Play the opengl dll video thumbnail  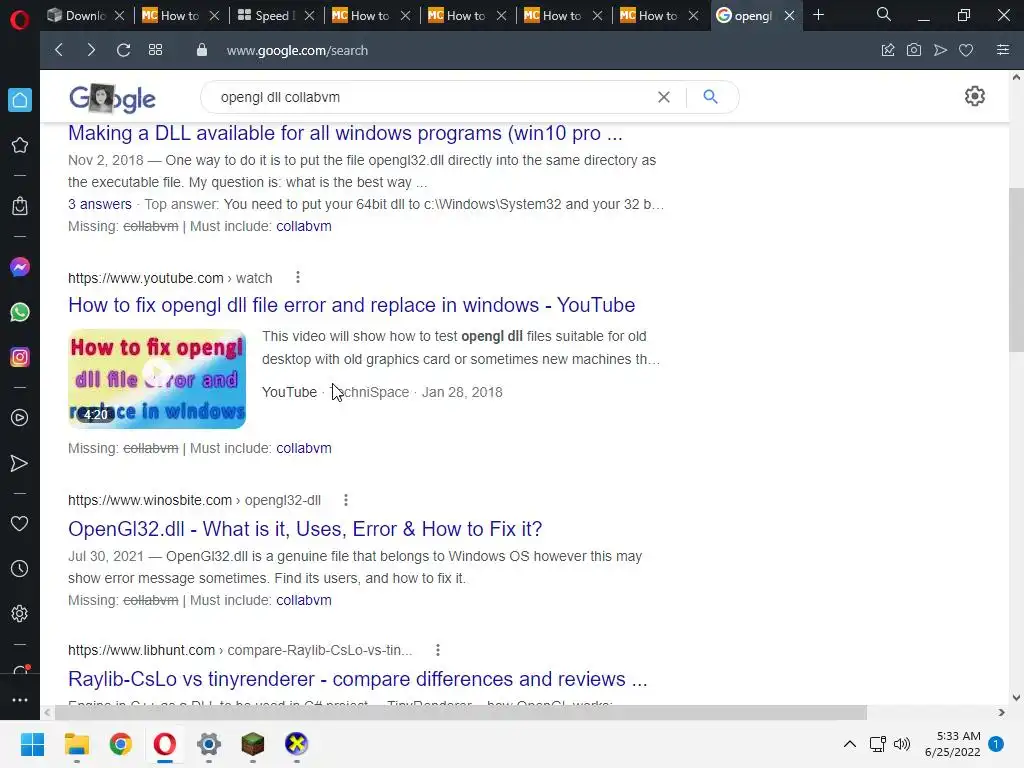click(157, 379)
